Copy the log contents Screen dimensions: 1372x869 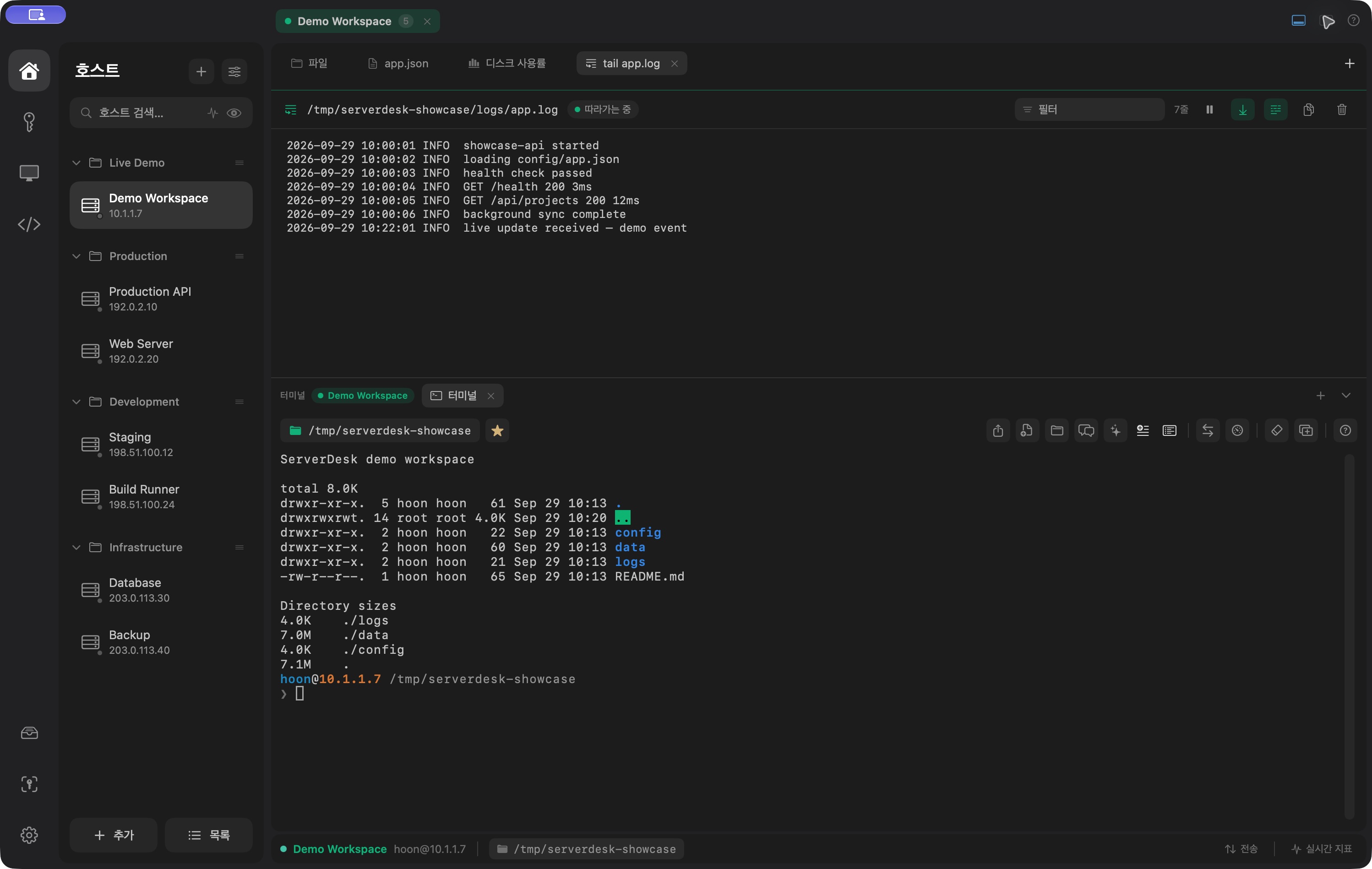tap(1309, 109)
